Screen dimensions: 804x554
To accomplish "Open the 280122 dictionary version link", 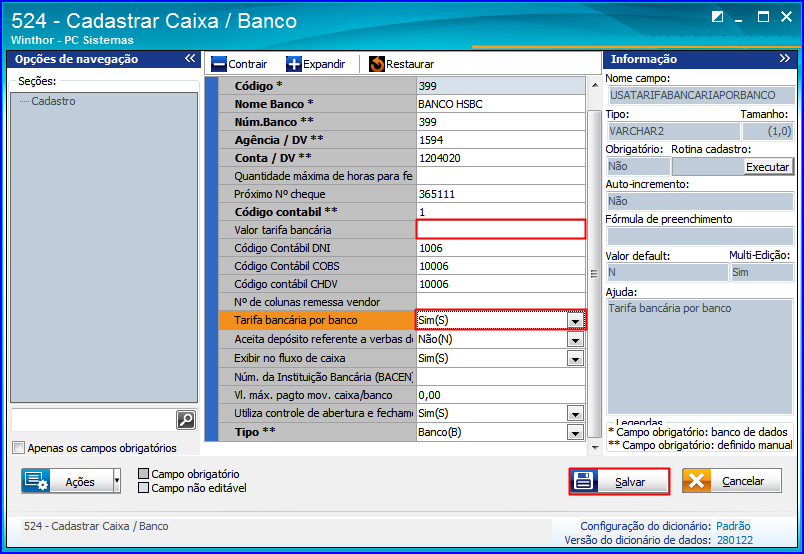I will pos(735,540).
